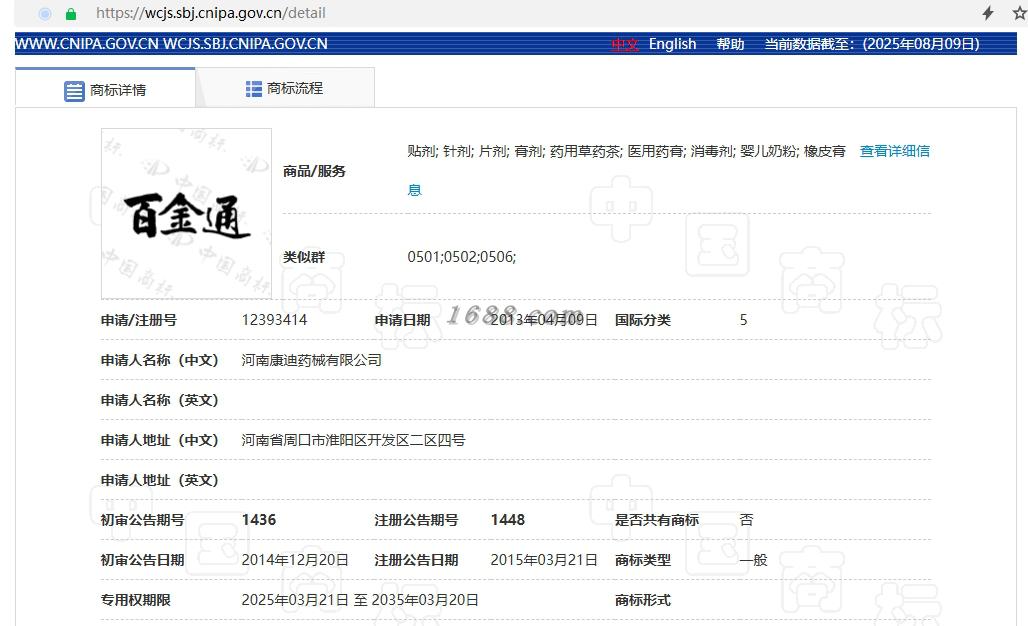Image resolution: width=1028 pixels, height=626 pixels.
Task: Click the 商标流程 tab grid icon
Action: [x=254, y=89]
